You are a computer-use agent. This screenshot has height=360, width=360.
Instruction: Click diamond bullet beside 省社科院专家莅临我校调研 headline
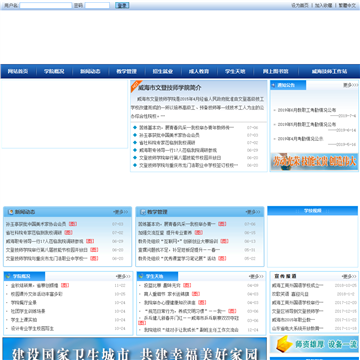pyautogui.click(x=135, y=143)
